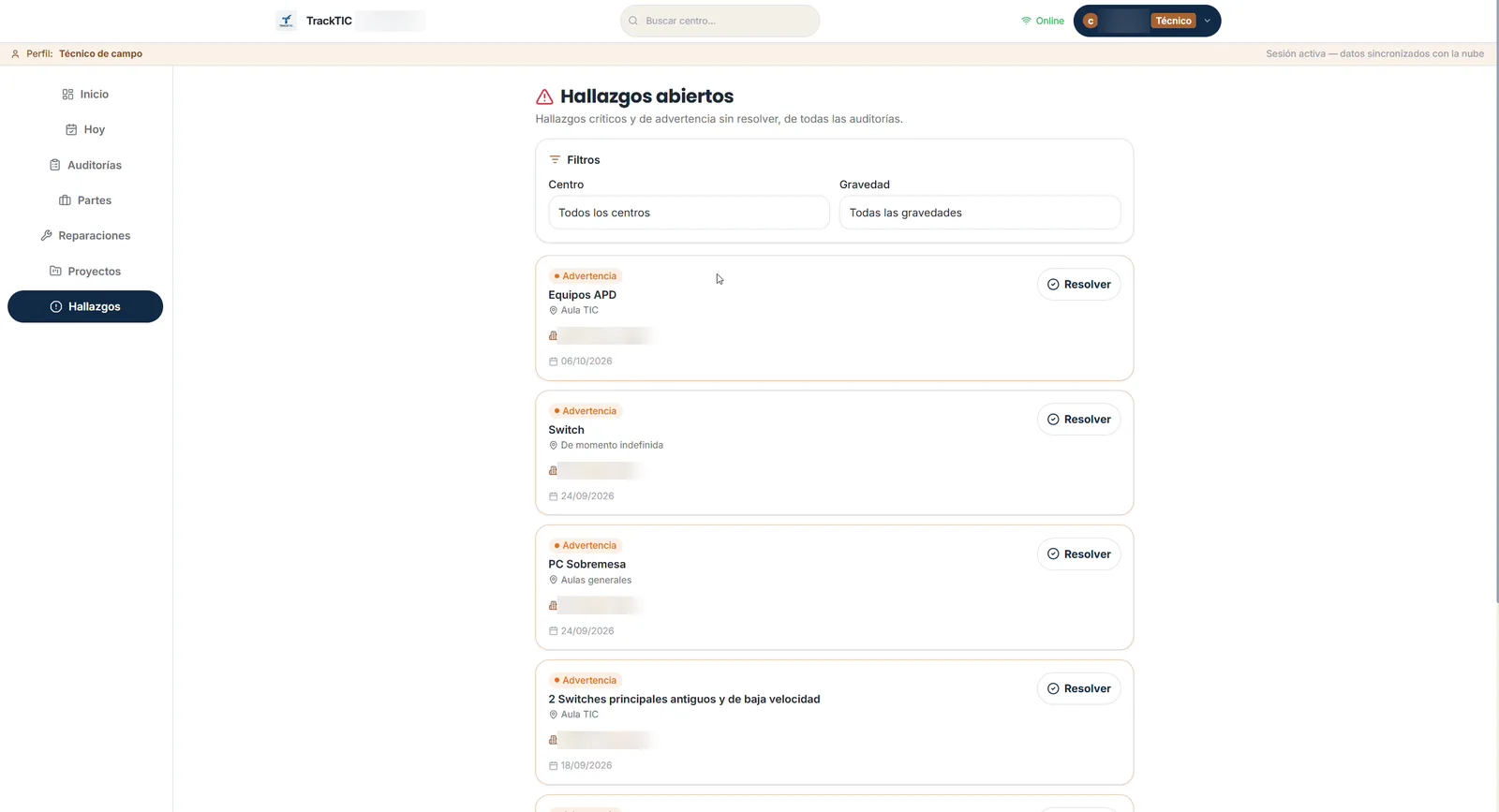Click the search magnifier icon
The width and height of the screenshot is (1499, 812).
click(x=633, y=21)
